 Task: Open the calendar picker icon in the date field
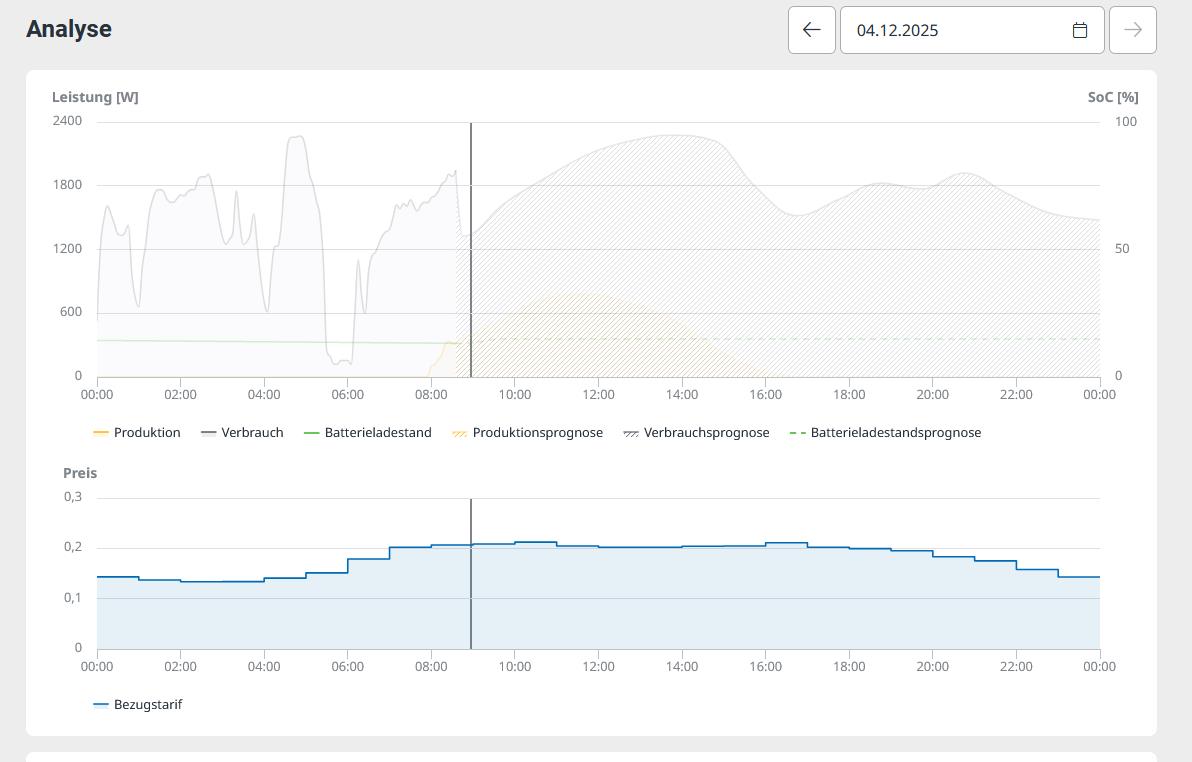1079,30
